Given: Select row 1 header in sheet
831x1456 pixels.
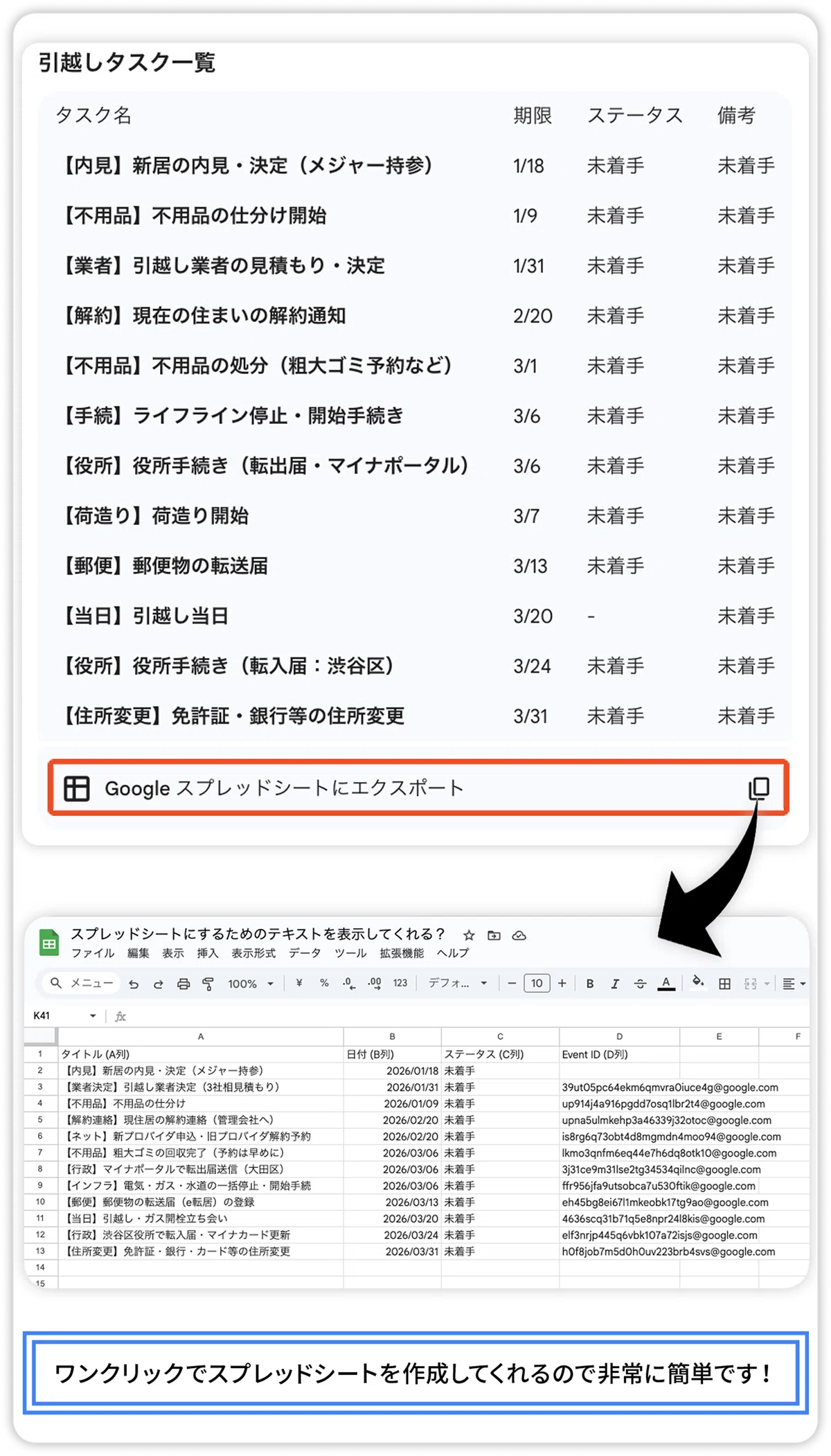Looking at the screenshot, I should click(x=40, y=1054).
